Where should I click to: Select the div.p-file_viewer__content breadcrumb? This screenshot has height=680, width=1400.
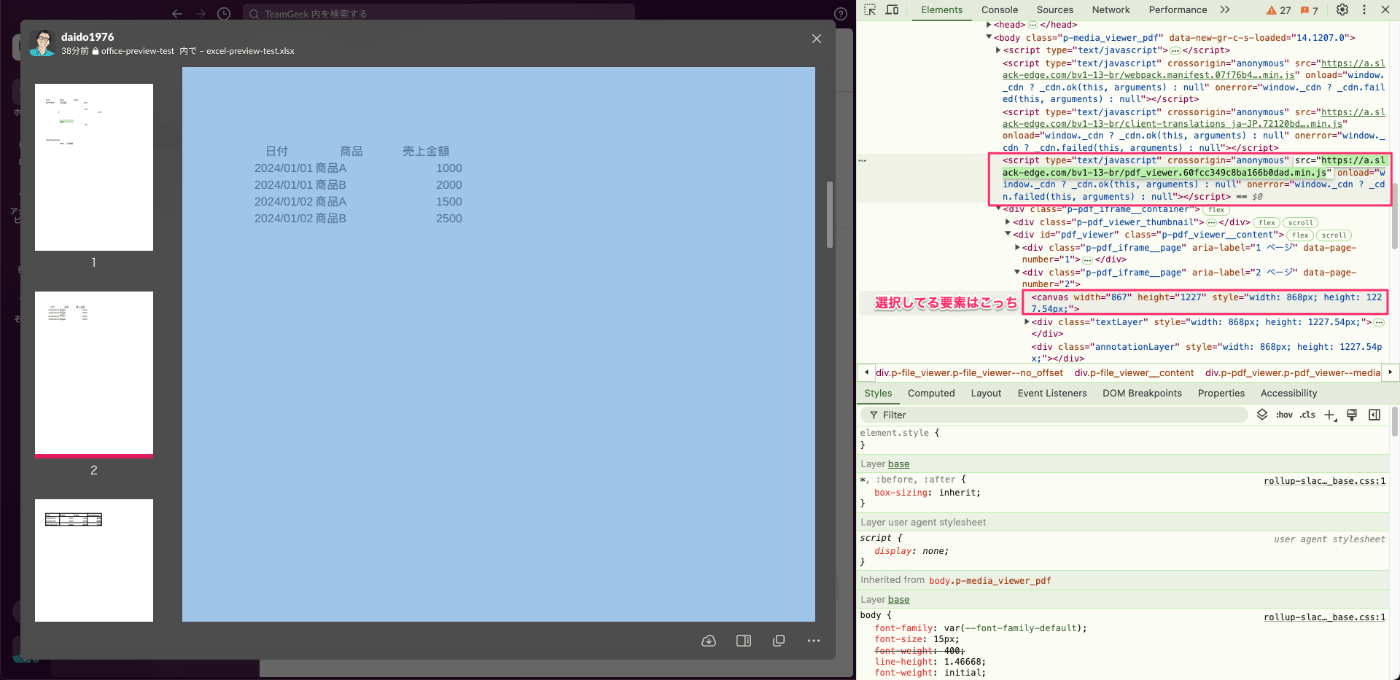(1134, 372)
